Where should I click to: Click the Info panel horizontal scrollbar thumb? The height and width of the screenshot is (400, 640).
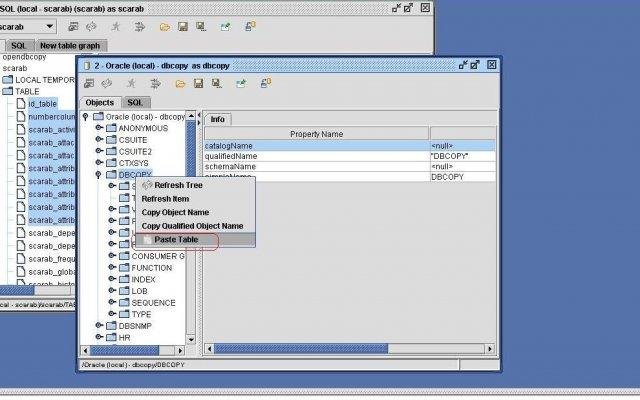coord(301,349)
